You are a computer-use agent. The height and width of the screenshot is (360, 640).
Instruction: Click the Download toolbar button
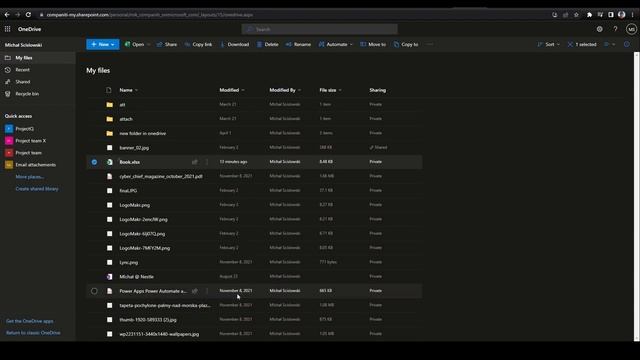[235, 44]
